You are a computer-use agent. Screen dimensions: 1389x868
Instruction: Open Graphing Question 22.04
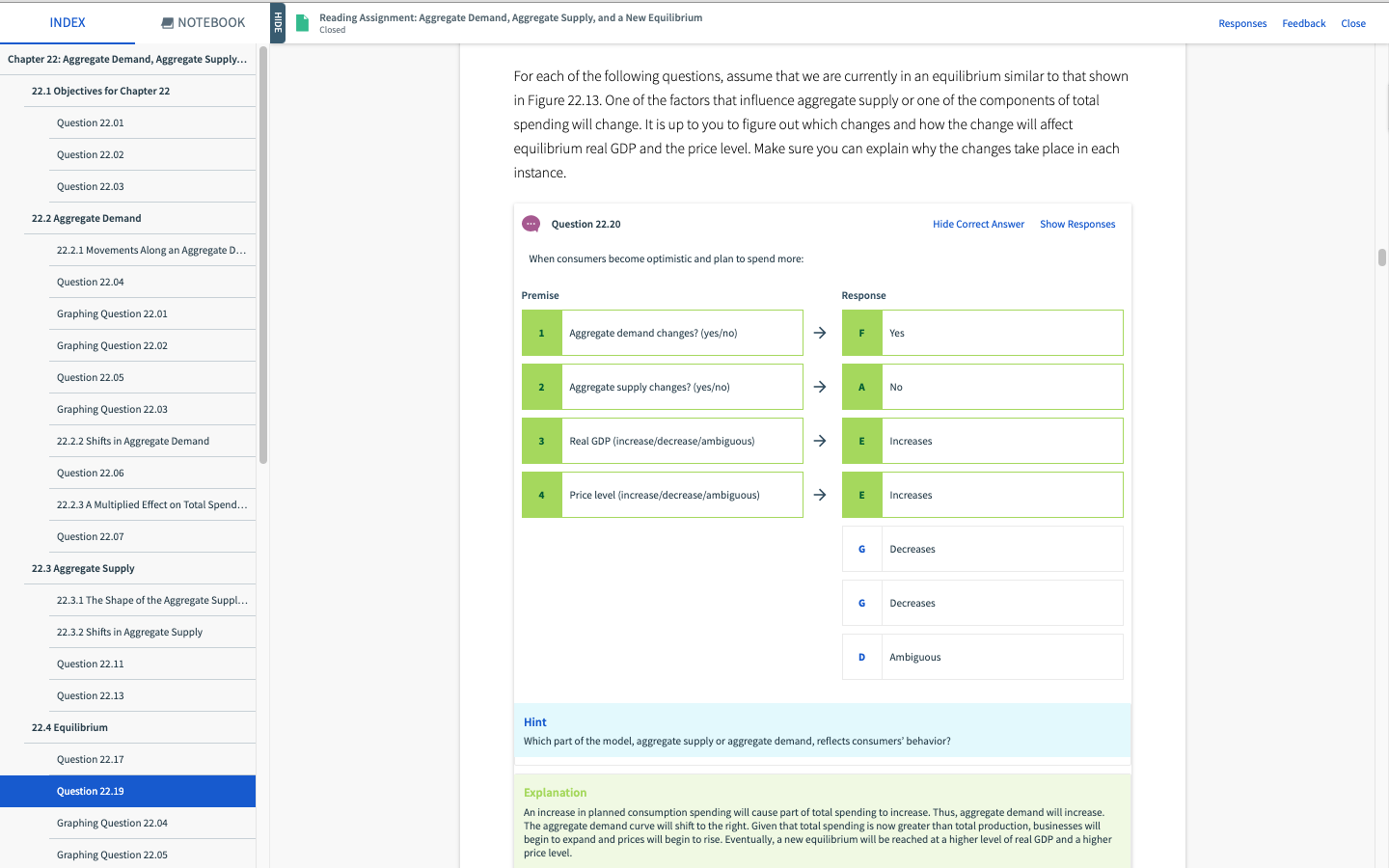pyautogui.click(x=152, y=823)
